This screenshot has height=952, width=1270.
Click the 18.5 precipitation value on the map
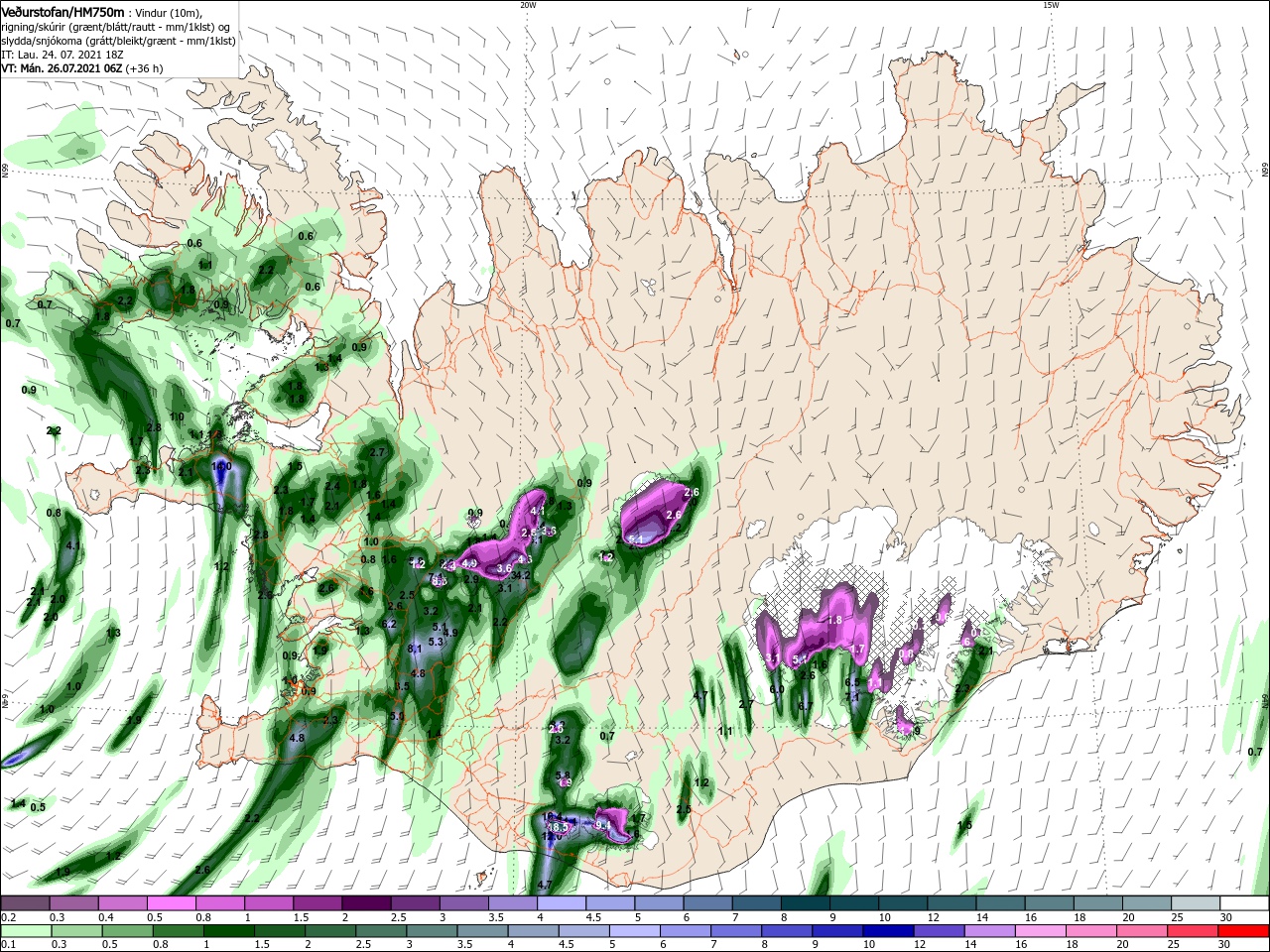[558, 826]
